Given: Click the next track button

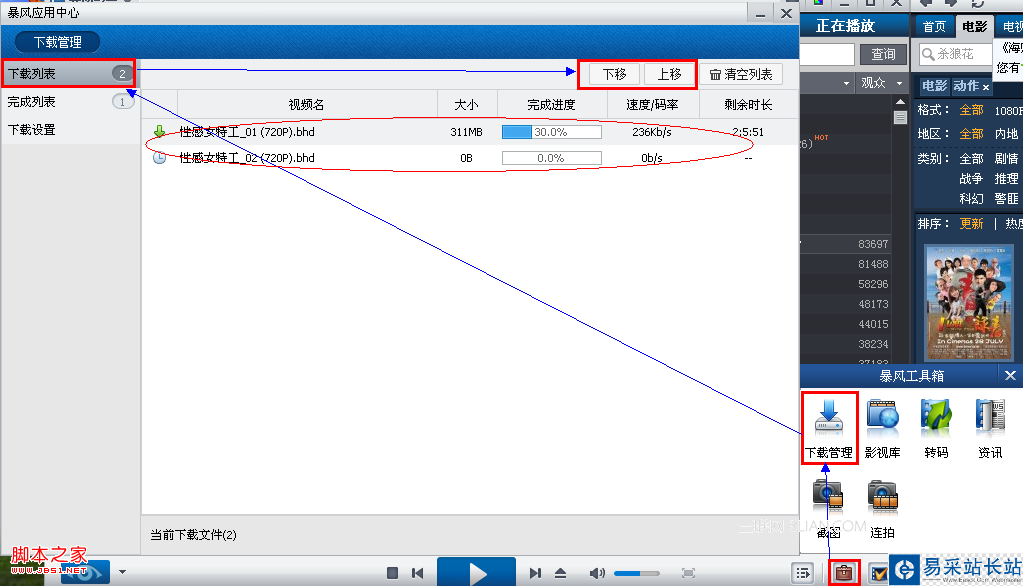Looking at the screenshot, I should pyautogui.click(x=535, y=573).
